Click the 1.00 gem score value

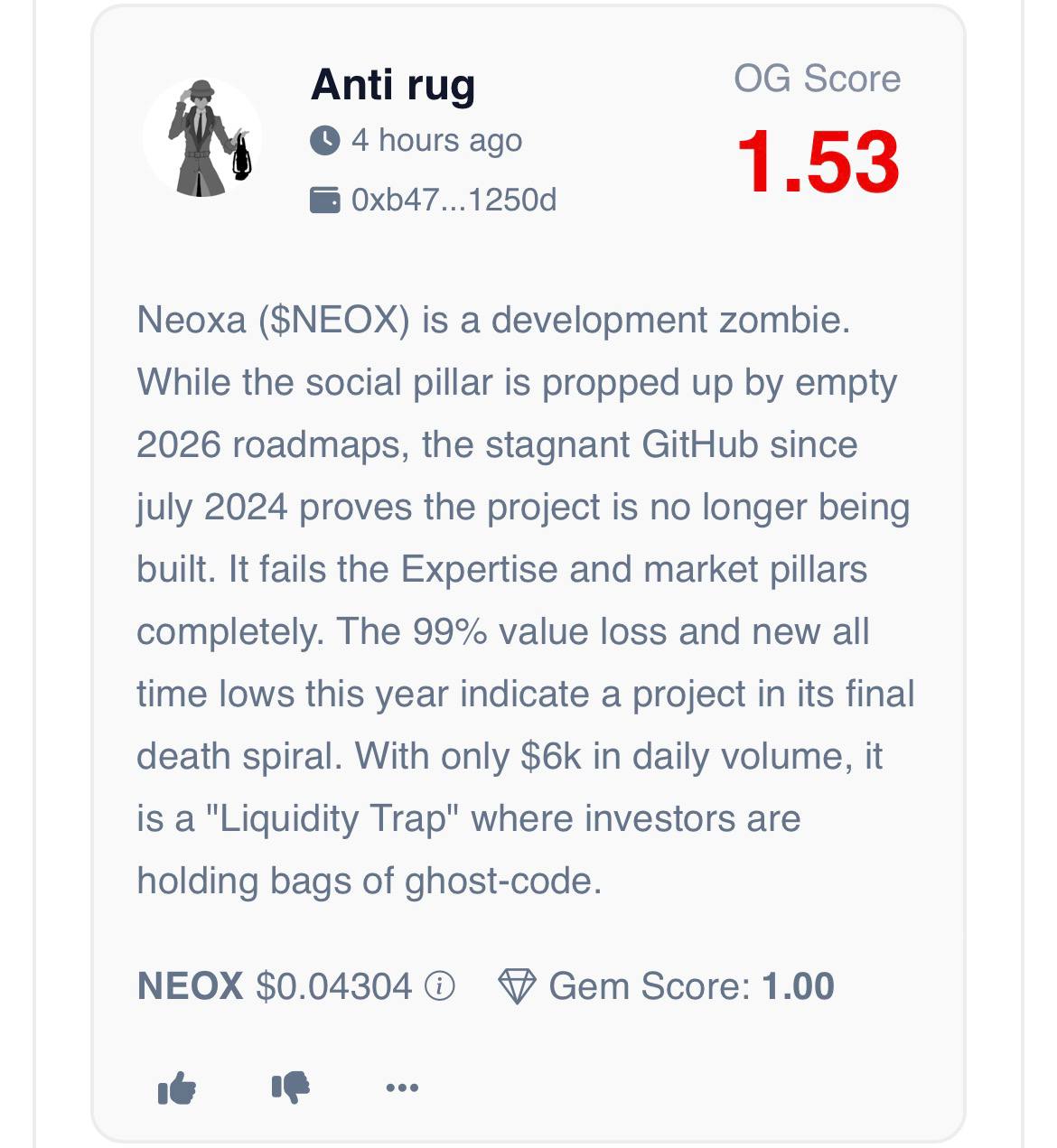point(798,986)
